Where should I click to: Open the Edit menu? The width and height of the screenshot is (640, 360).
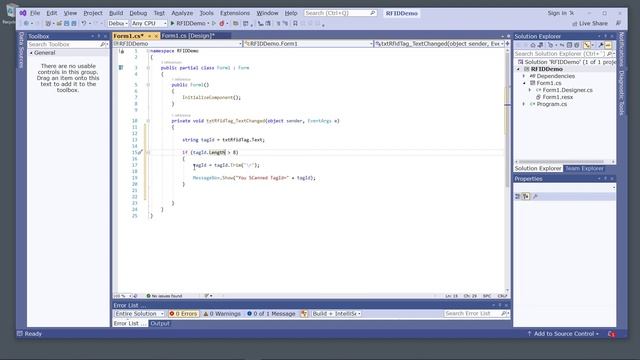[x=51, y=13]
